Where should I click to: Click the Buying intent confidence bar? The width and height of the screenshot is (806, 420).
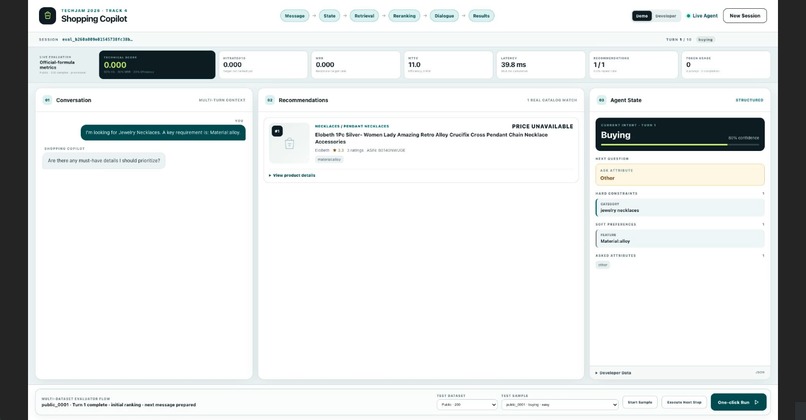680,145
